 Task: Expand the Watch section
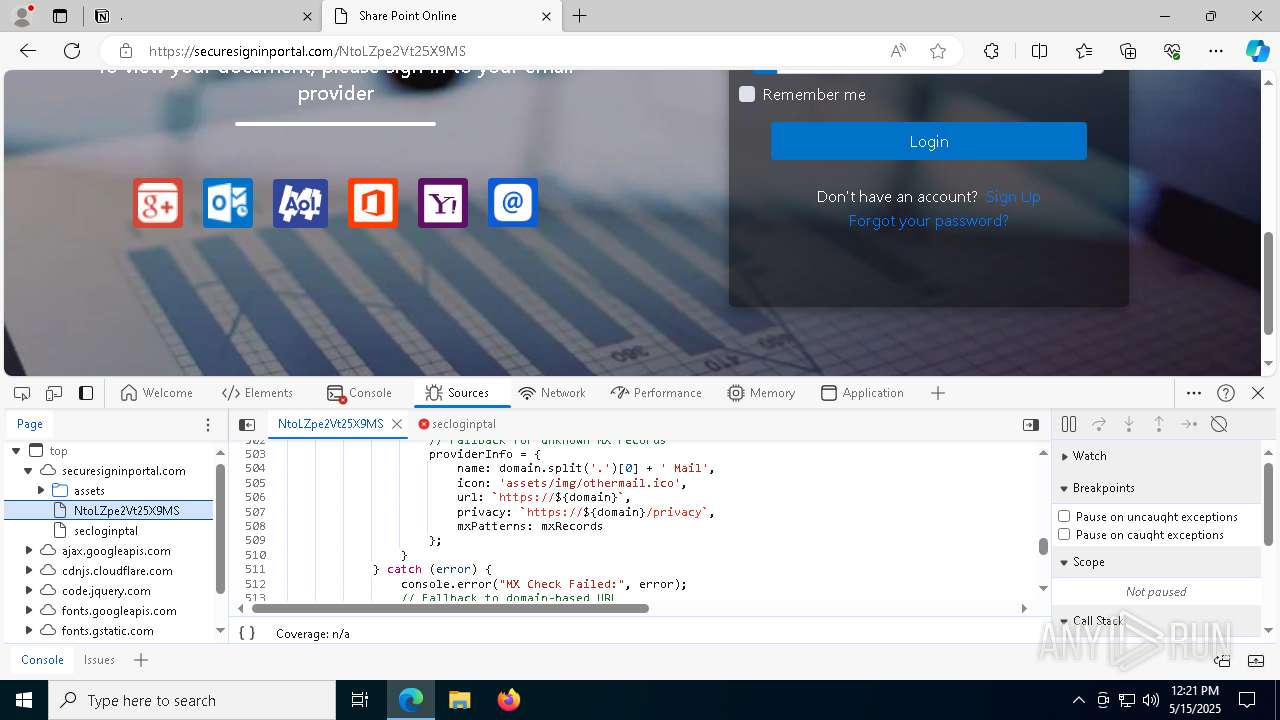click(1065, 456)
